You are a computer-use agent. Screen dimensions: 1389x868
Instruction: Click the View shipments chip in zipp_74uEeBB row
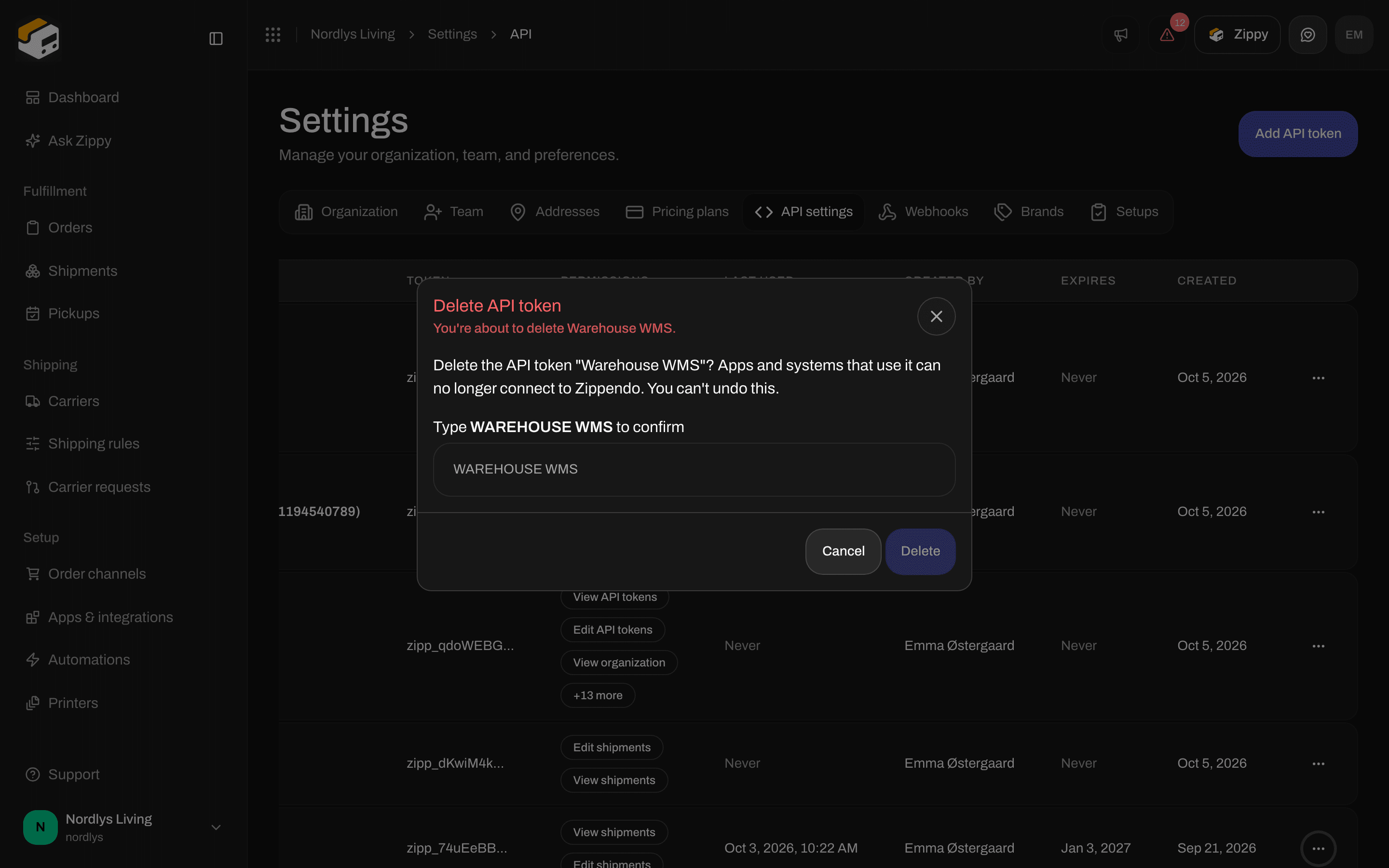coord(614,832)
